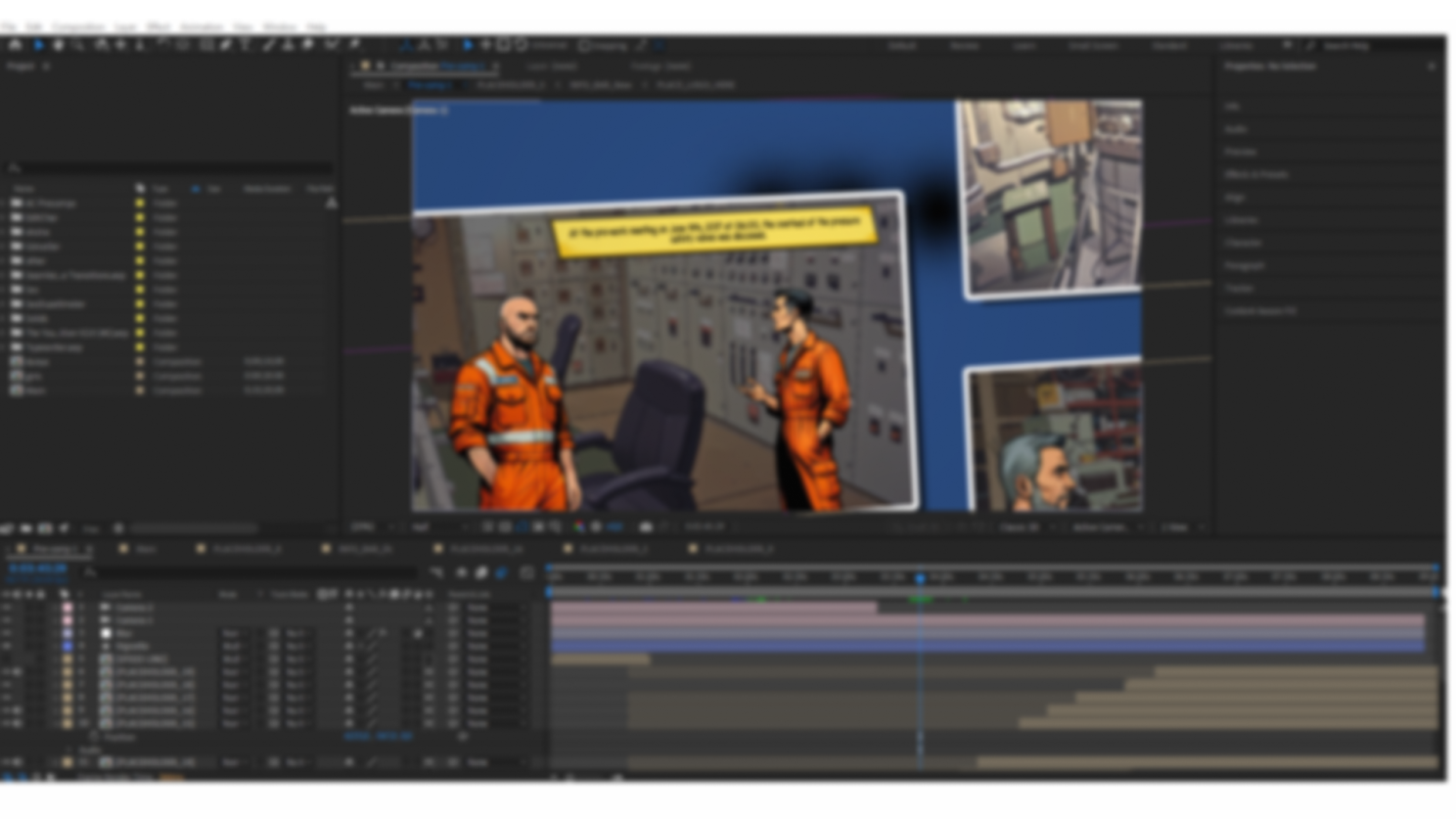Switch to the Footage (none) viewer tab
The width and height of the screenshot is (1456, 819).
click(x=660, y=67)
